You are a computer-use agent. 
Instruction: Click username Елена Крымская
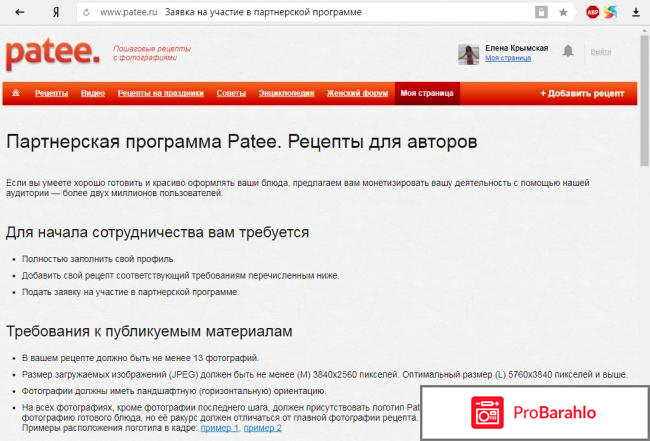click(517, 48)
